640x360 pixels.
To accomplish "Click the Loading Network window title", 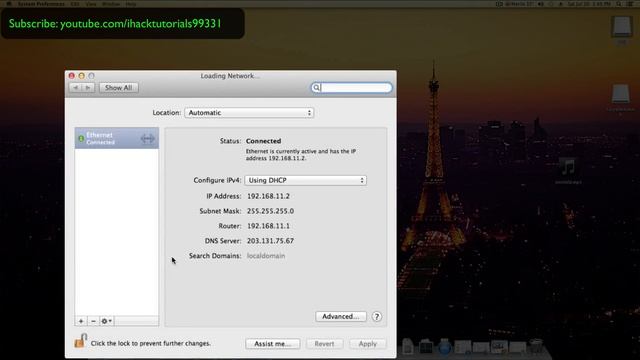I will [x=230, y=76].
